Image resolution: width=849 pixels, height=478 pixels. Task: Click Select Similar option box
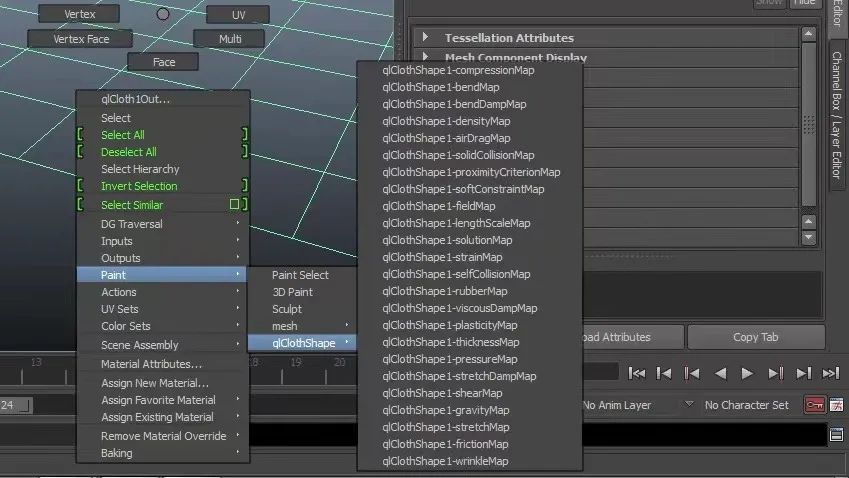coord(234,204)
